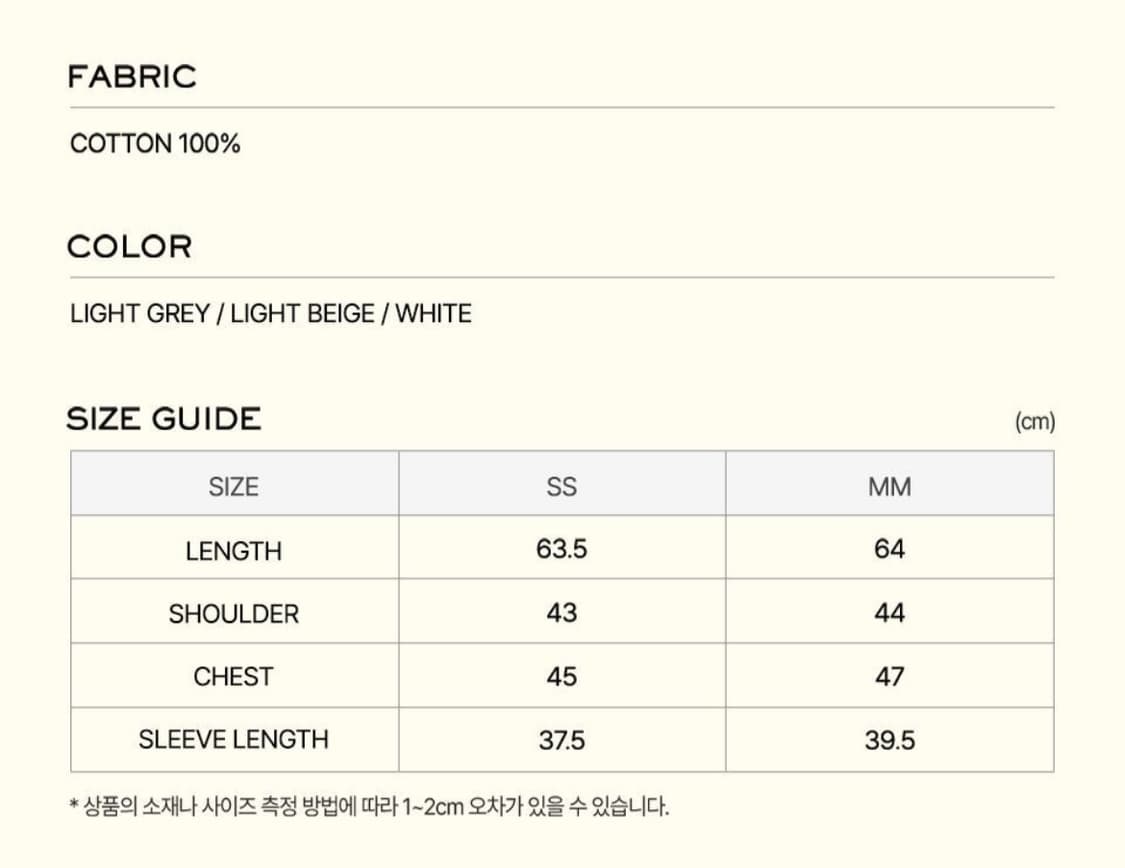The image size is (1125, 868).
Task: Select the SIZE column header cell
Action: [234, 487]
